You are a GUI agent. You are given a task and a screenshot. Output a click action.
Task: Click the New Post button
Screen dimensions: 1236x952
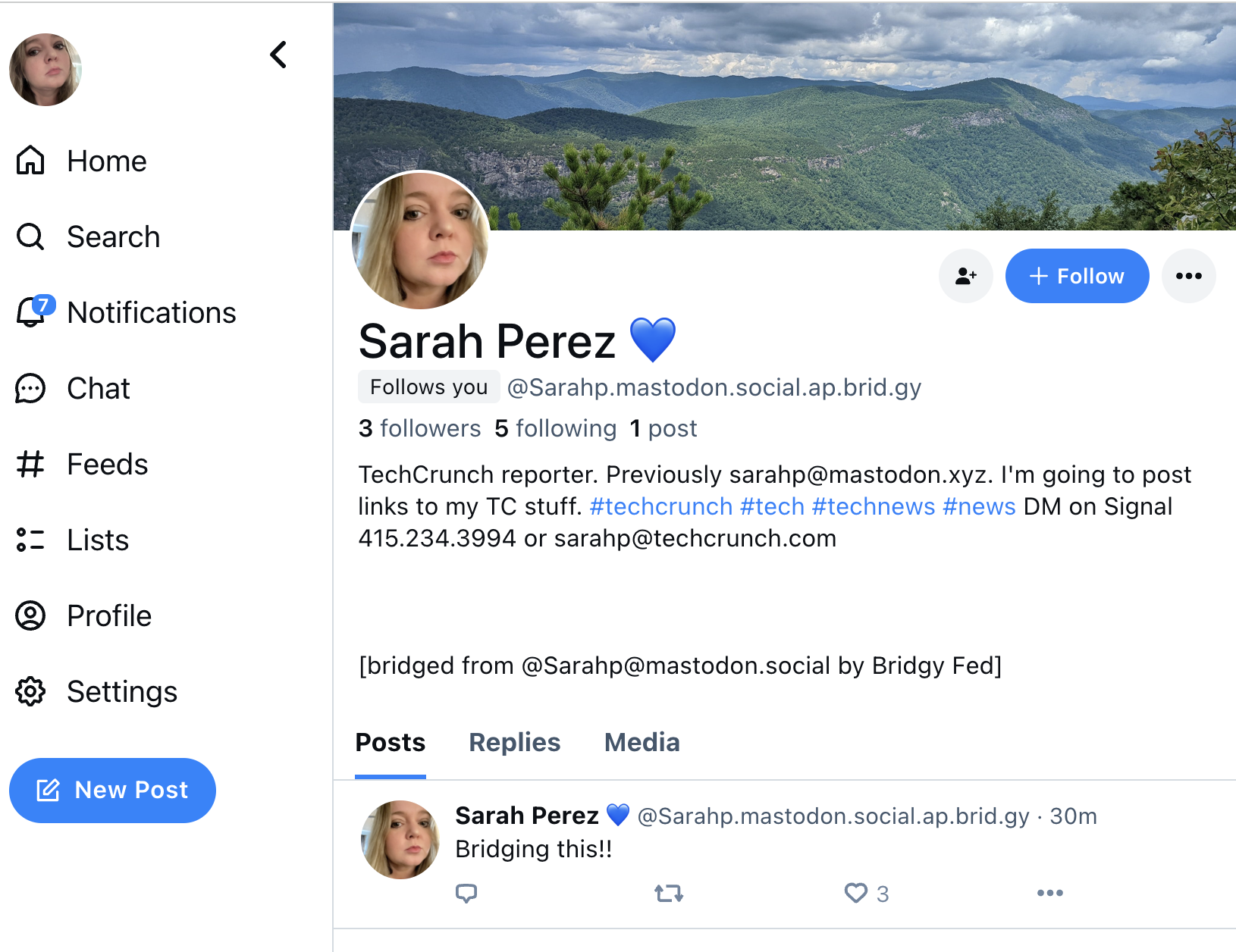click(x=112, y=790)
